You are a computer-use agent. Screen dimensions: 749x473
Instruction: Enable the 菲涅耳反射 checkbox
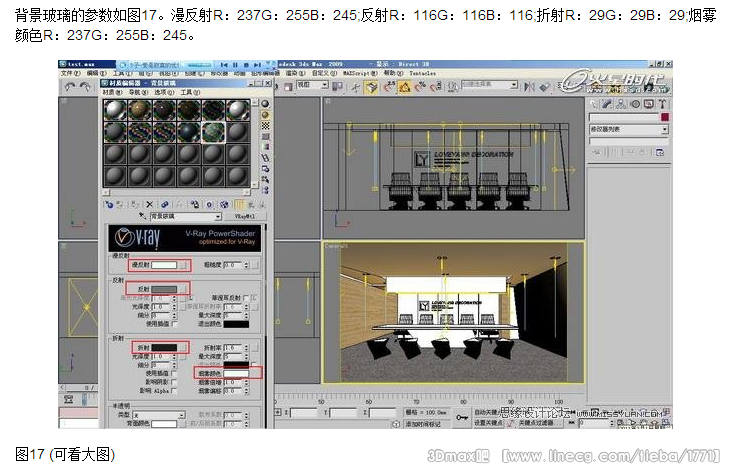click(x=246, y=298)
